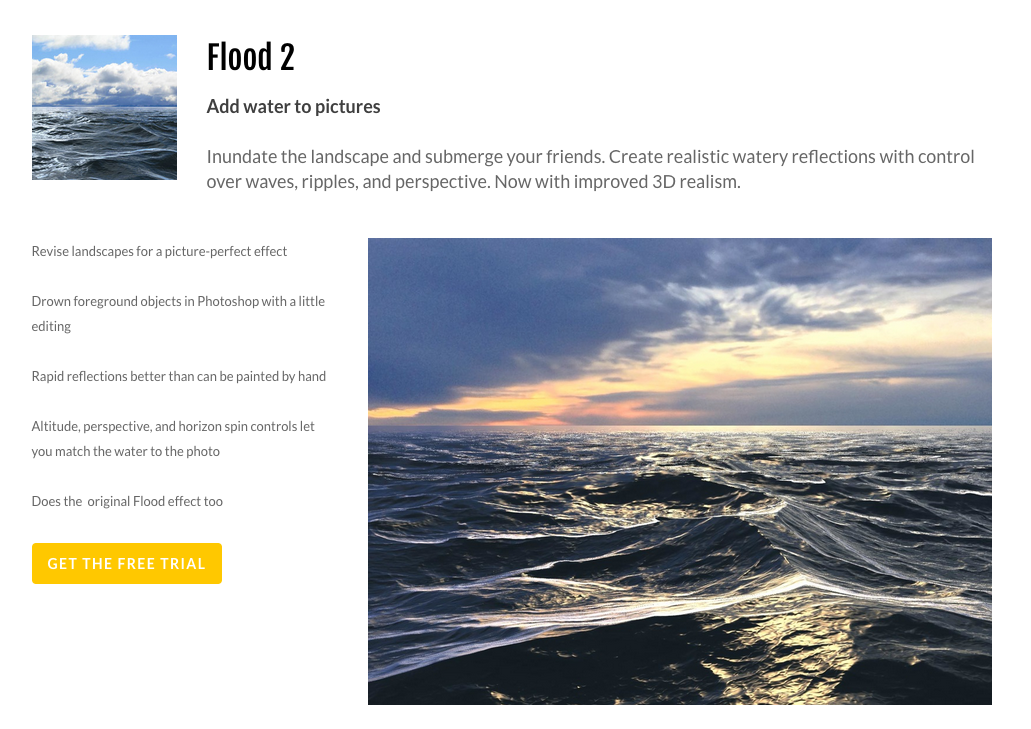
Task: Click the Inundate the landscape description paragraph
Action: tap(590, 169)
